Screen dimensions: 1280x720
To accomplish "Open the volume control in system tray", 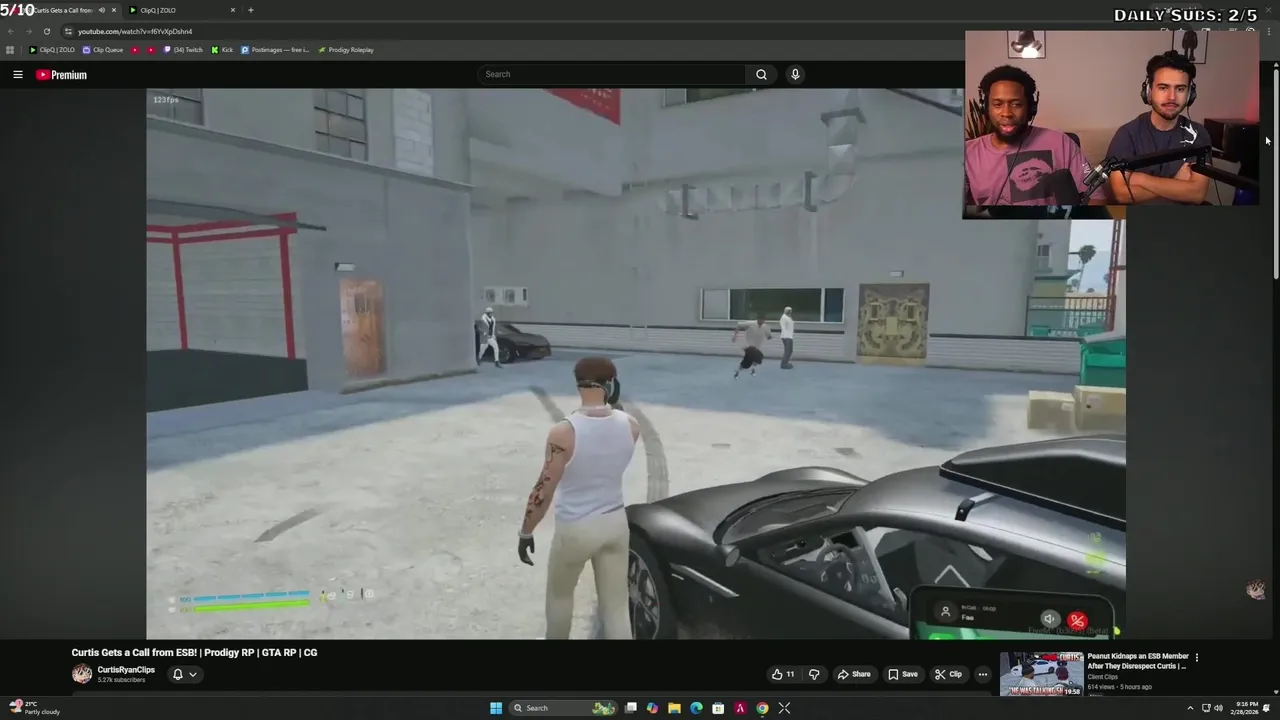I will tap(1218, 708).
